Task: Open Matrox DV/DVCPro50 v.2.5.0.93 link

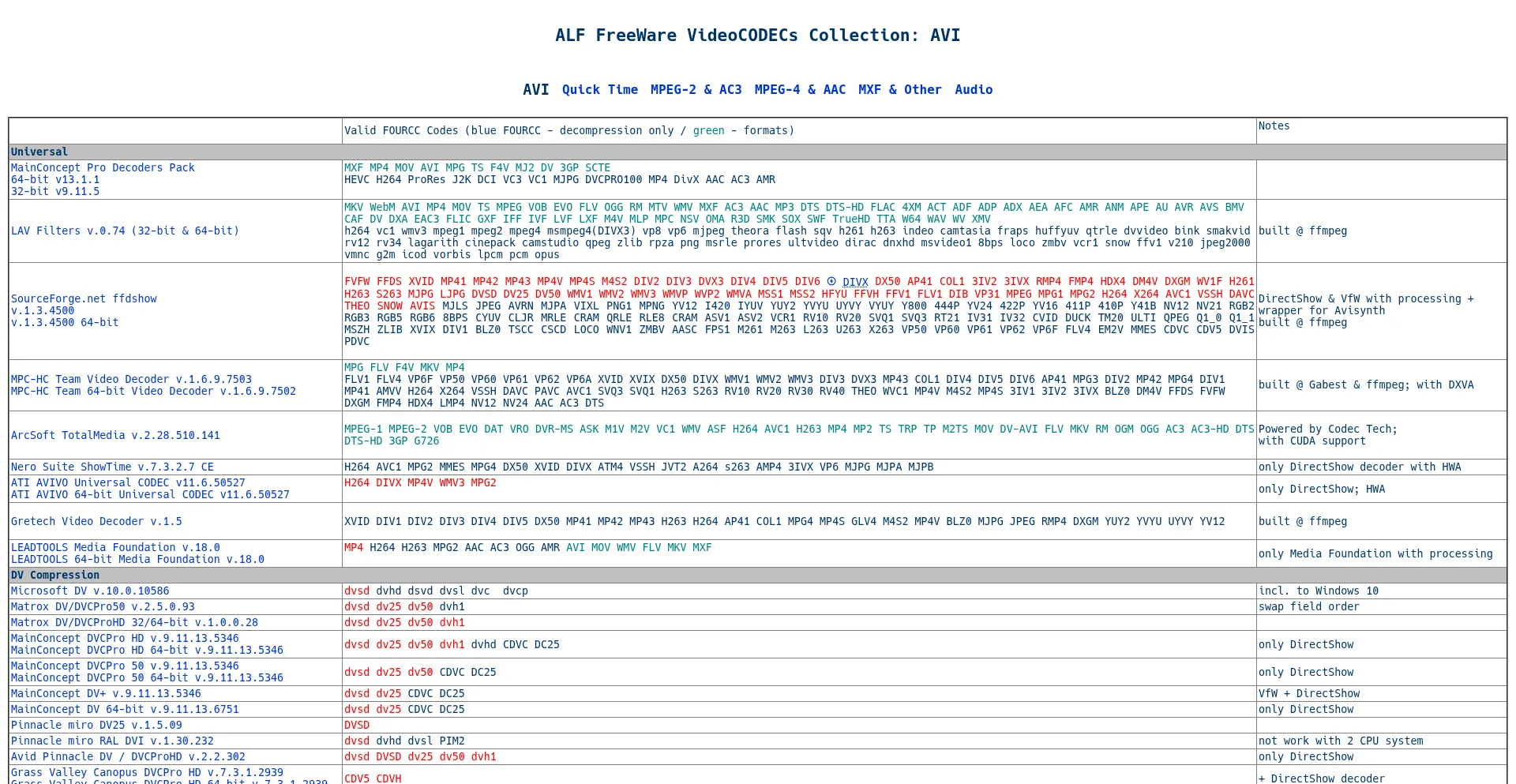Action: click(x=103, y=606)
